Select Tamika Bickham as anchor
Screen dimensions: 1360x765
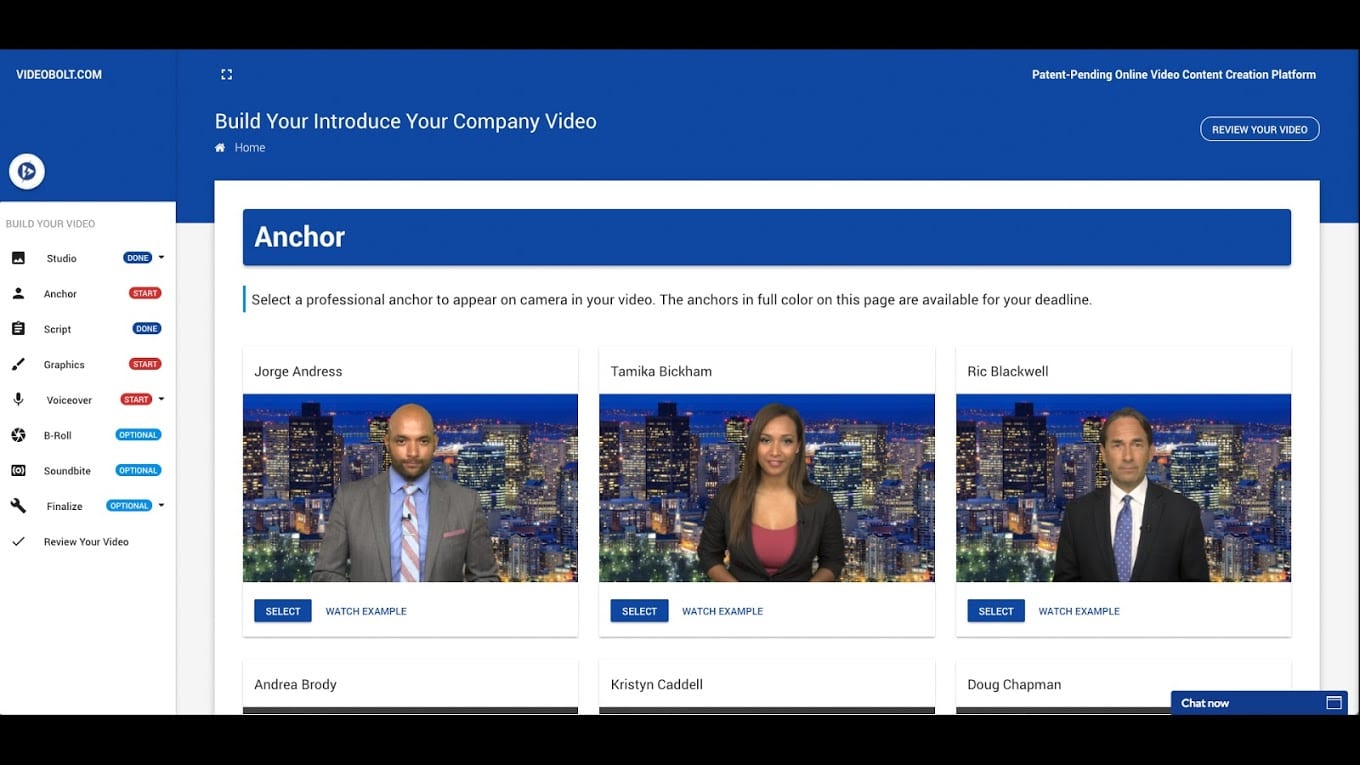point(639,611)
